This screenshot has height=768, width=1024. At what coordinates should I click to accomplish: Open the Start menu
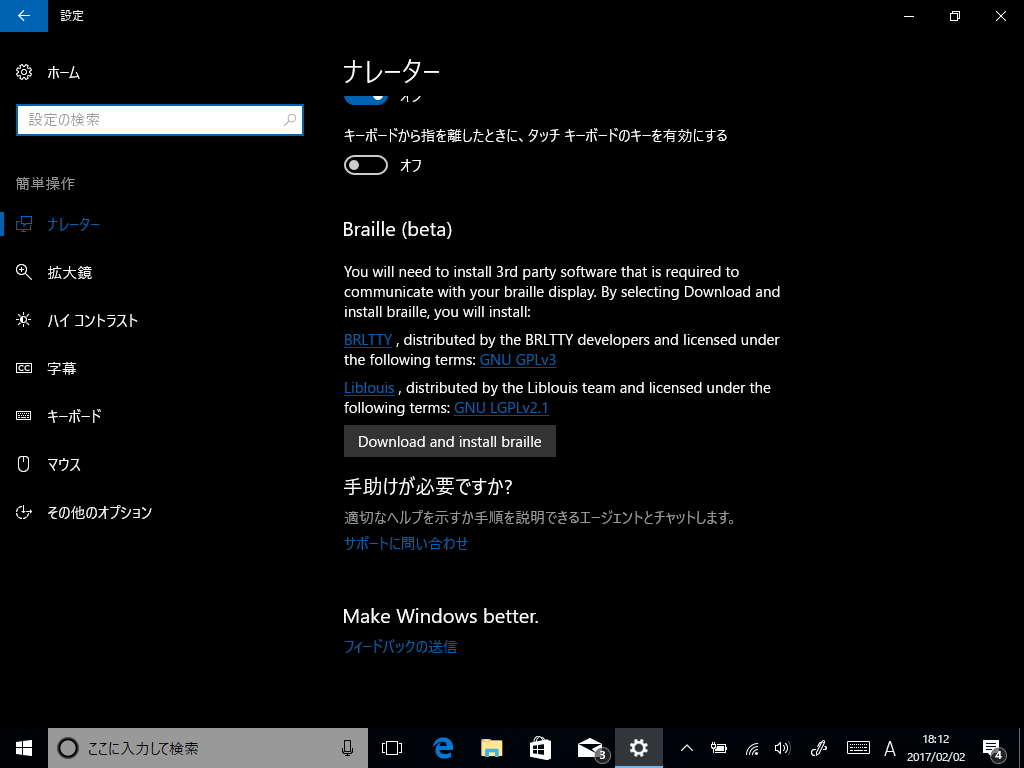pos(22,747)
